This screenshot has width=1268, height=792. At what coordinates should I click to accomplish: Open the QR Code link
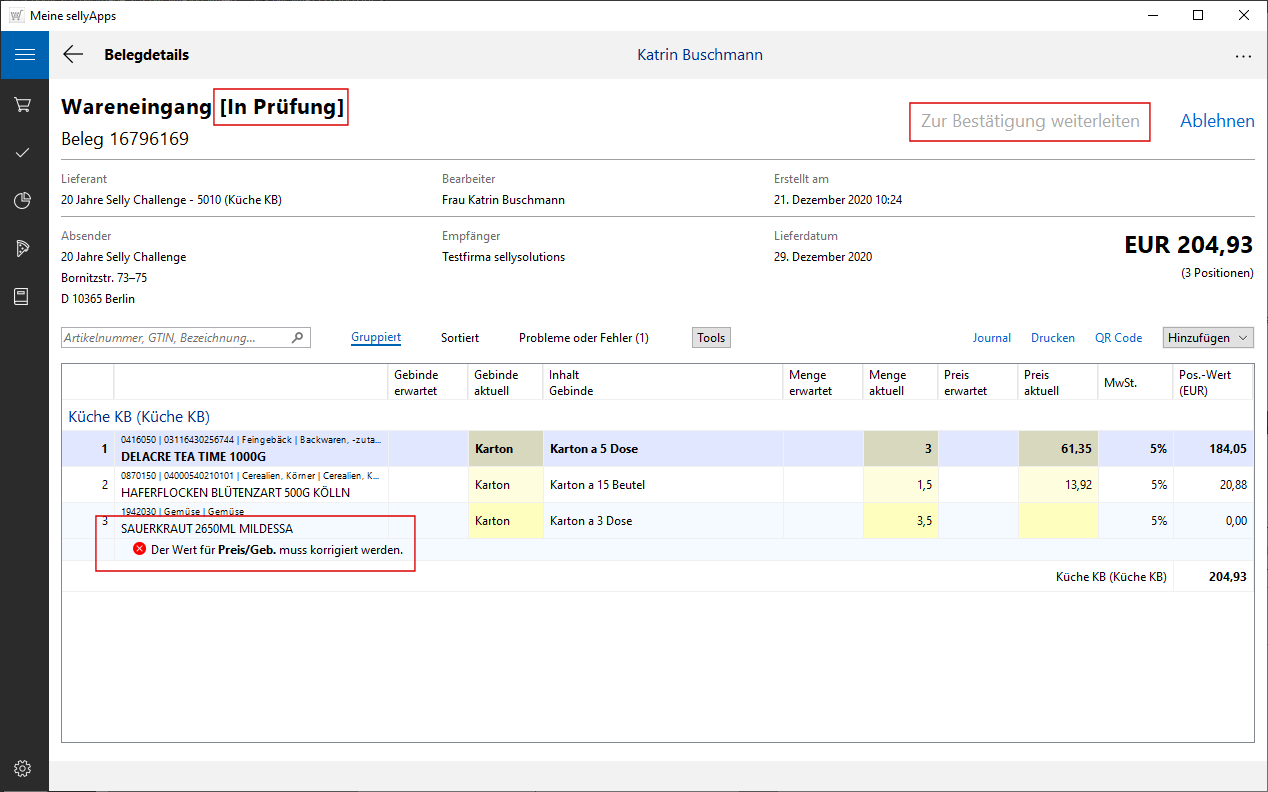[1118, 338]
